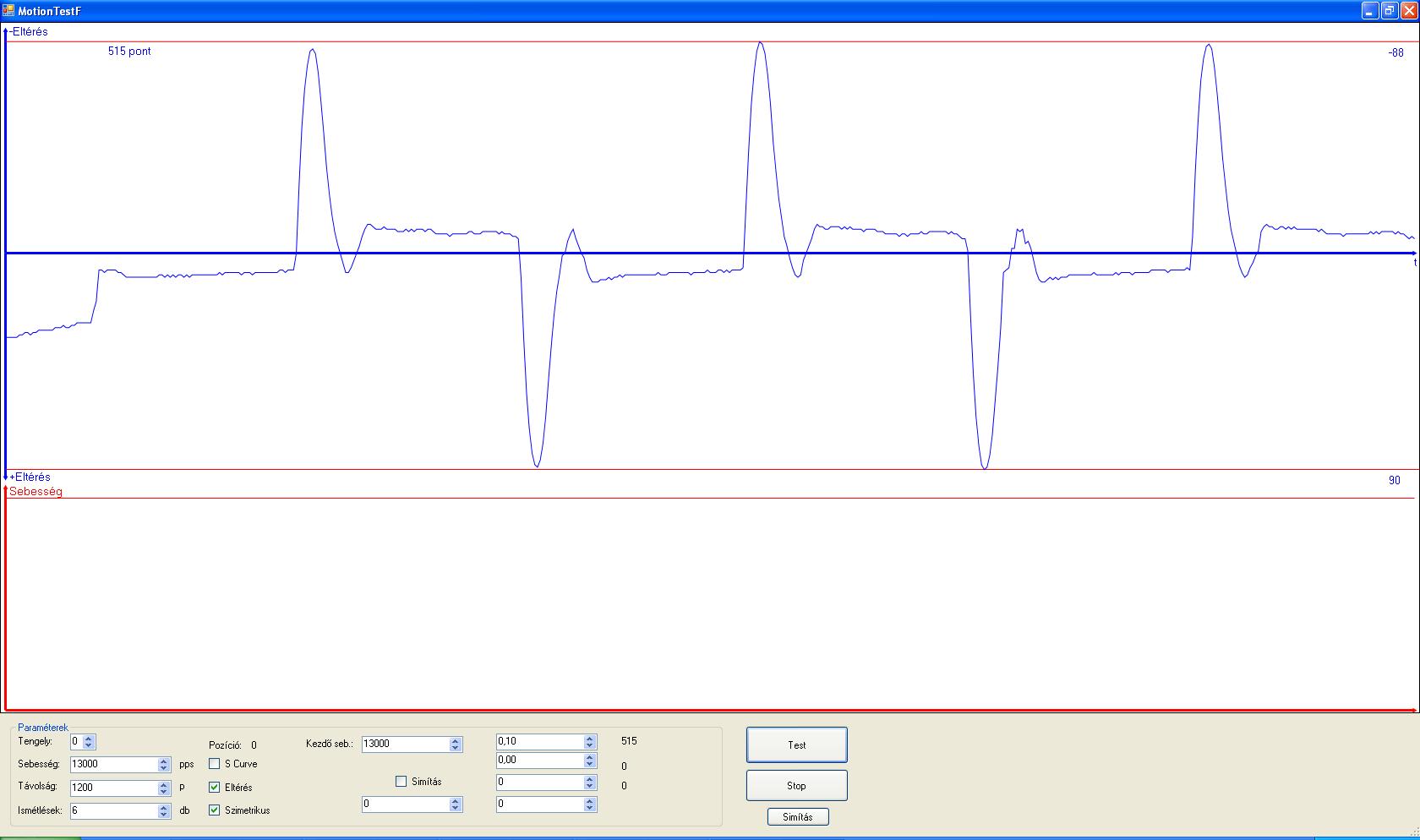Enable the Simítás checkbox
1420x840 pixels.
click(401, 781)
